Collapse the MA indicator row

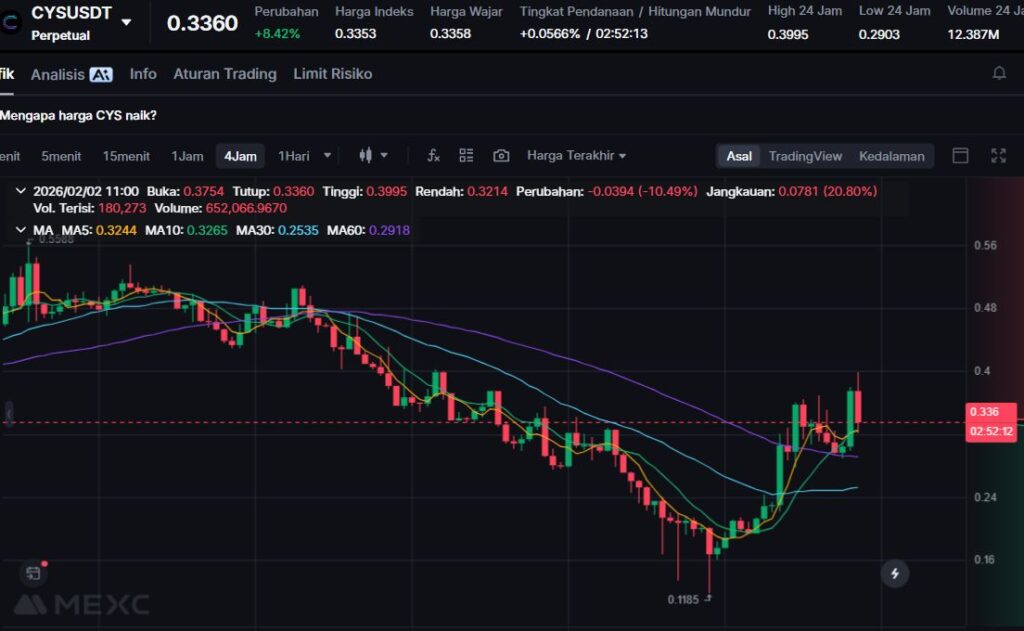22,230
